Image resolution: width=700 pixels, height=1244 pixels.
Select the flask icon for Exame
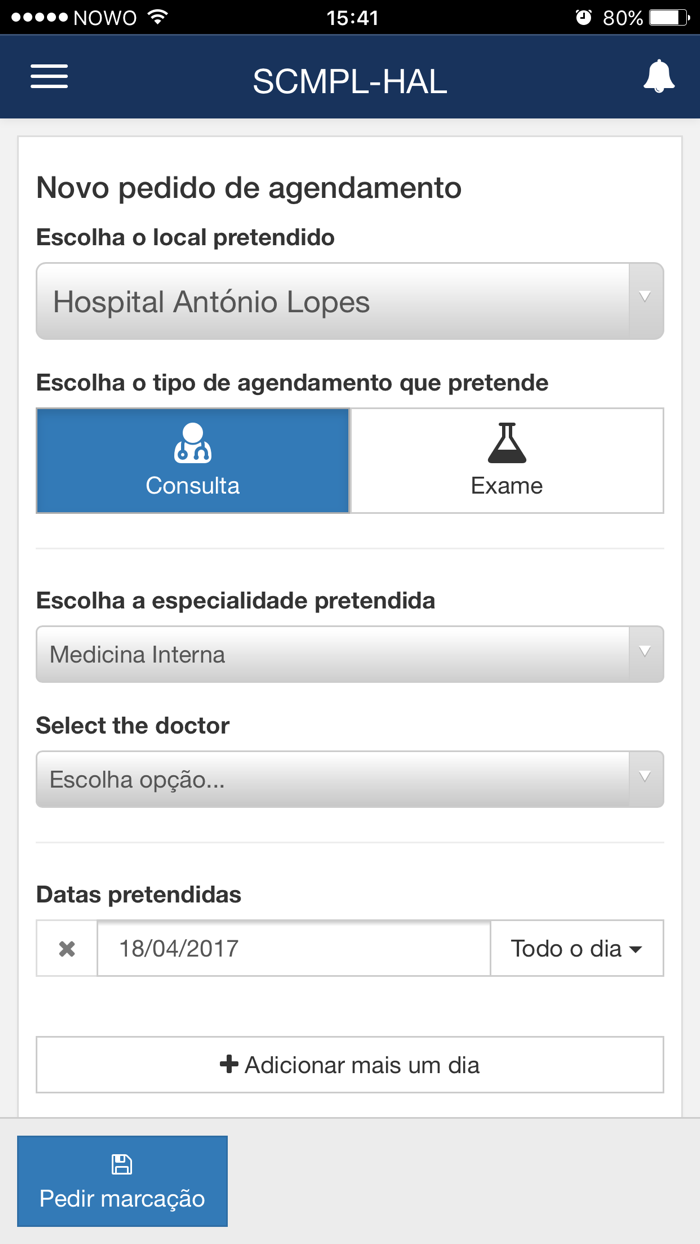(x=507, y=443)
